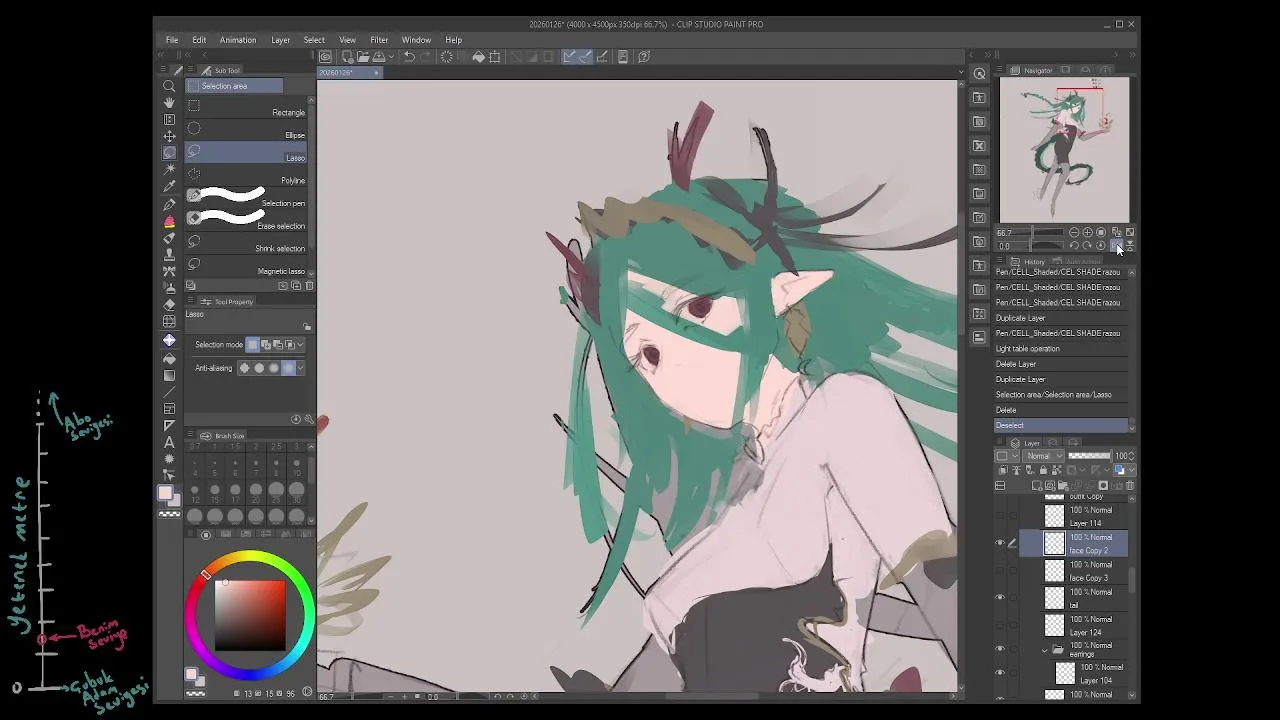Open the Filter menu
Viewport: 1280px width, 720px height.
coord(379,40)
